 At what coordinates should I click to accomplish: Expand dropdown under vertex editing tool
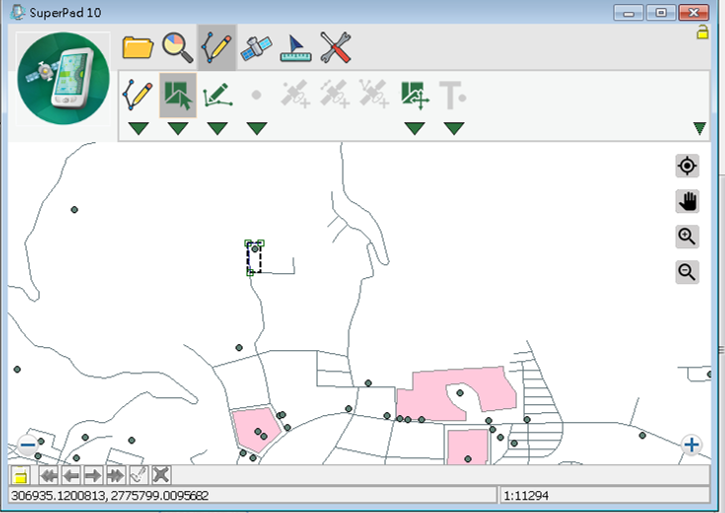[x=217, y=128]
